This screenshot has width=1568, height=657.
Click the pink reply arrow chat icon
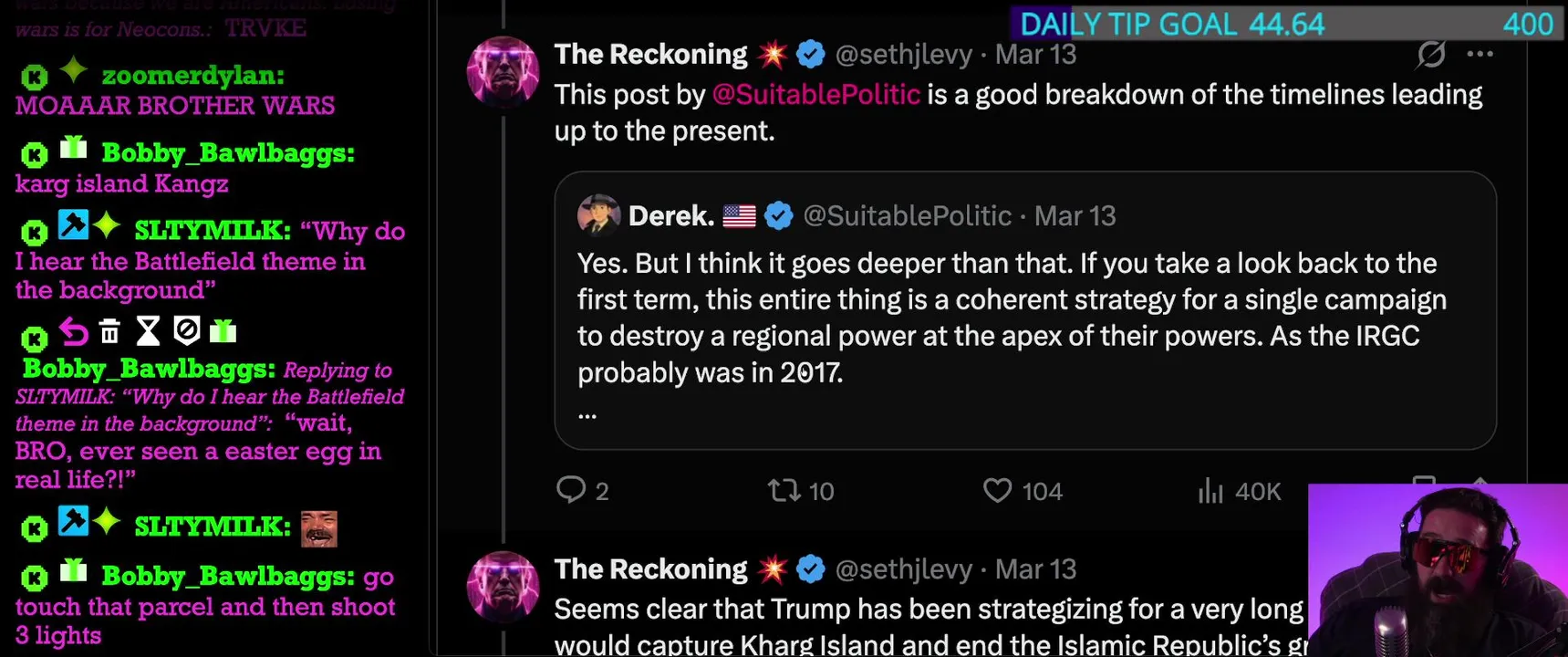74,332
